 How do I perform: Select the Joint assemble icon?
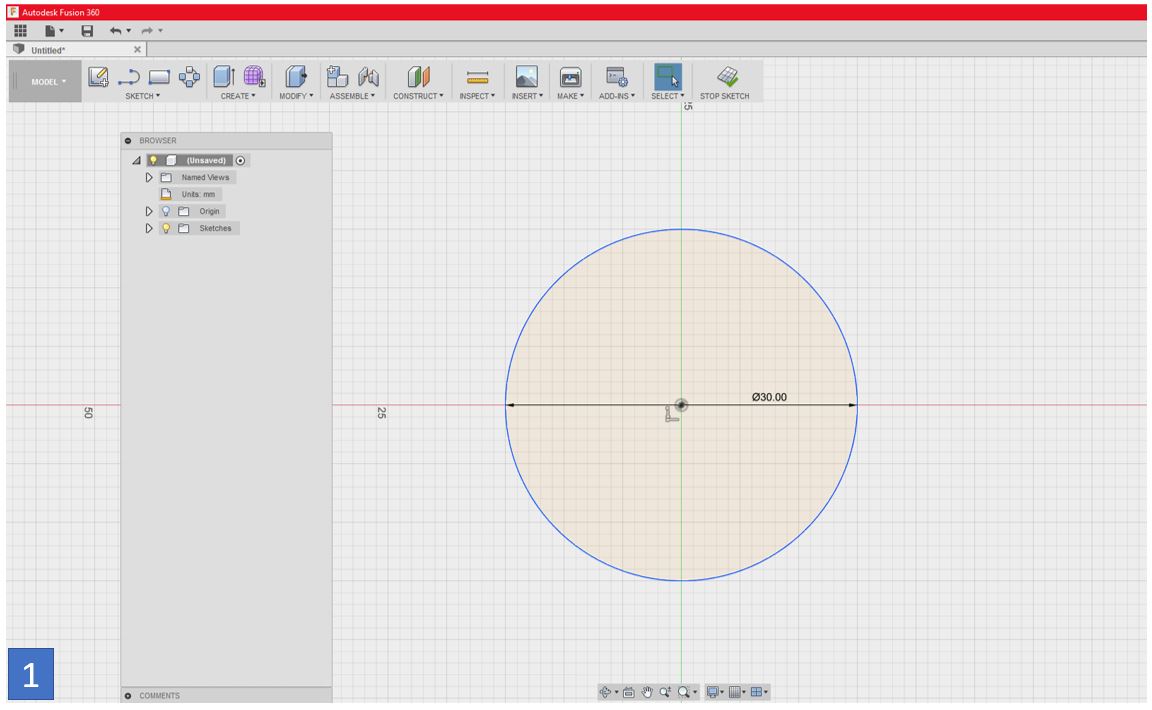click(368, 76)
